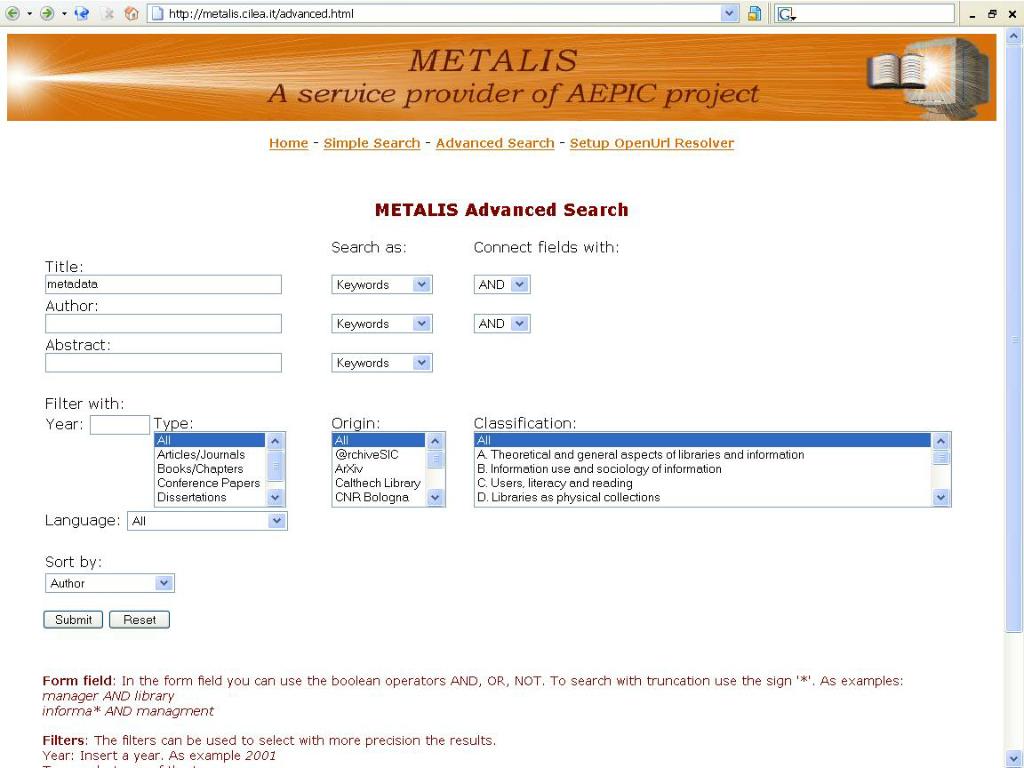This screenshot has height=768, width=1024.
Task: Open the Advanced Search link
Action: tap(495, 143)
